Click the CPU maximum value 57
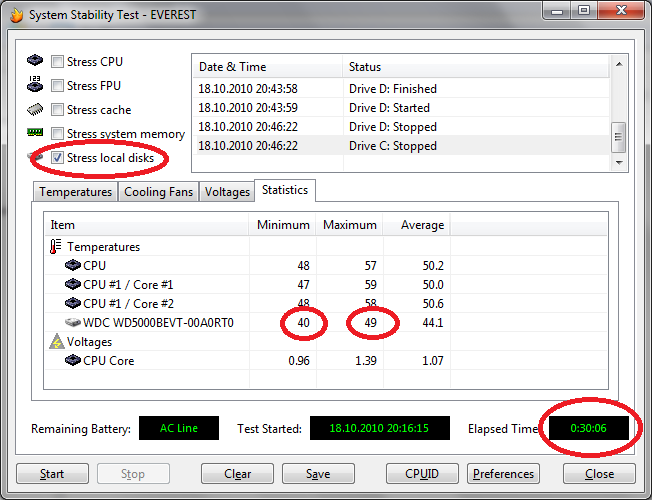The width and height of the screenshot is (652, 500). [x=370, y=266]
